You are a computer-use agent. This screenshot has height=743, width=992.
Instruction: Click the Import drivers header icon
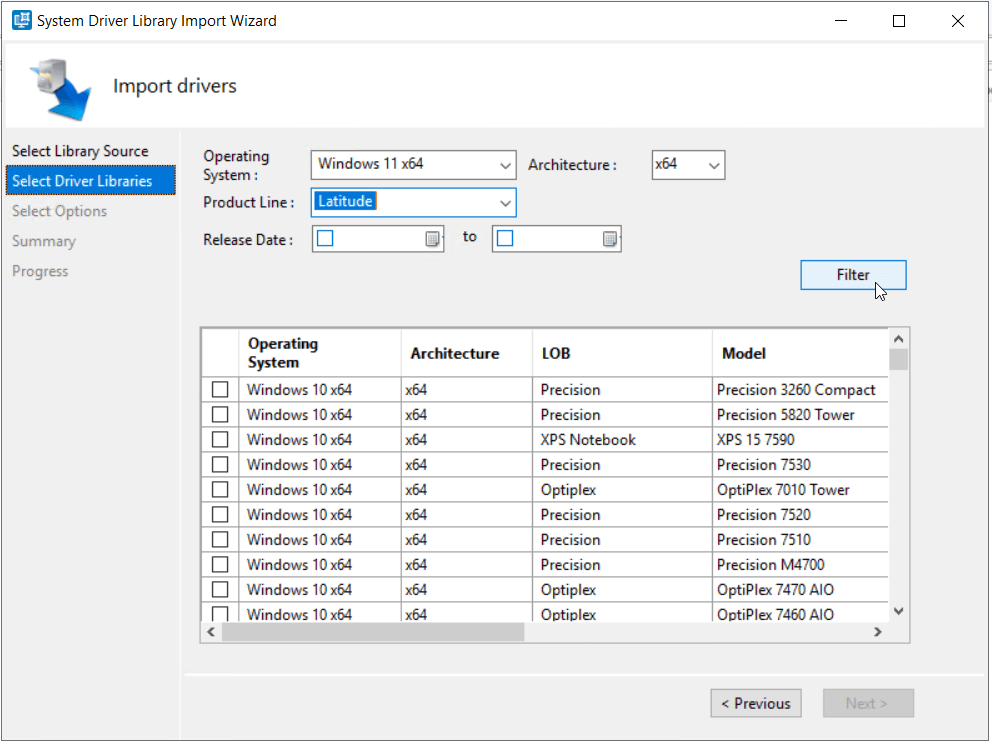pyautogui.click(x=59, y=88)
